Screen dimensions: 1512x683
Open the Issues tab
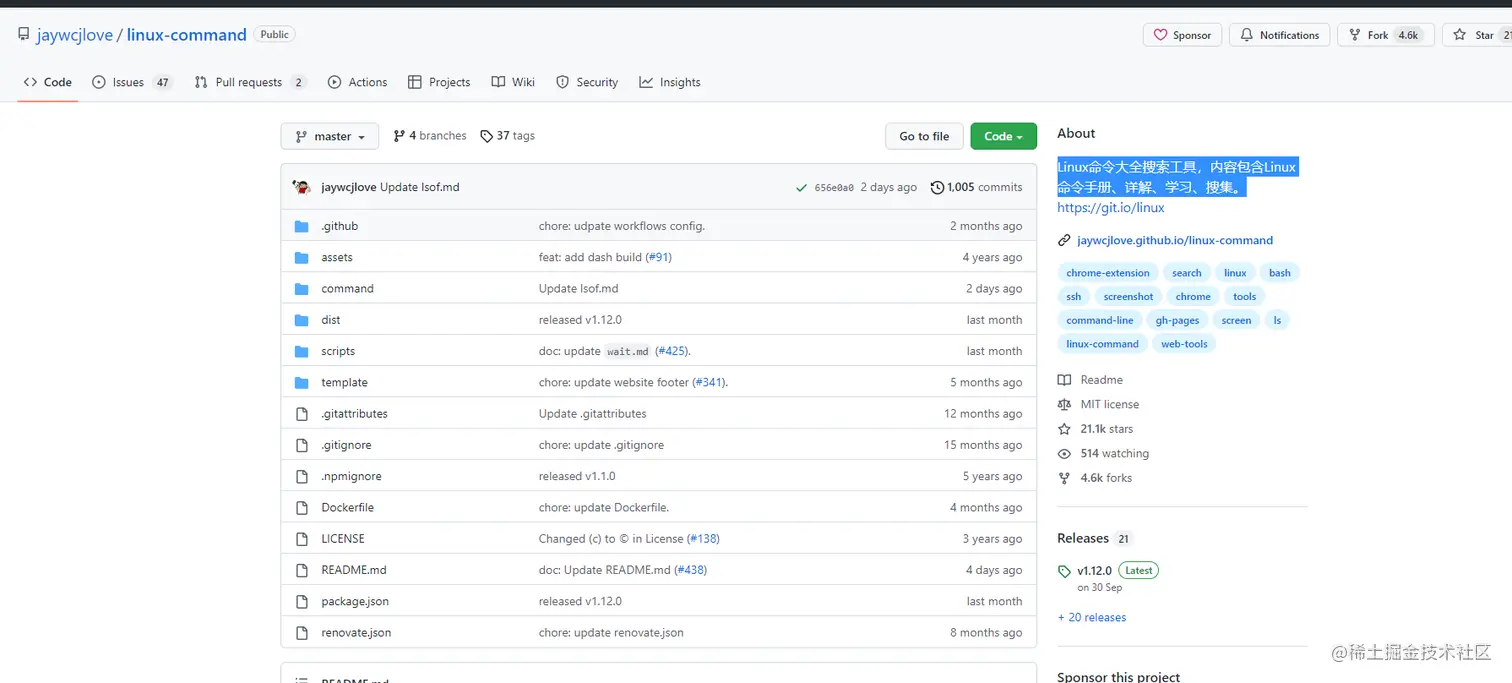(132, 82)
